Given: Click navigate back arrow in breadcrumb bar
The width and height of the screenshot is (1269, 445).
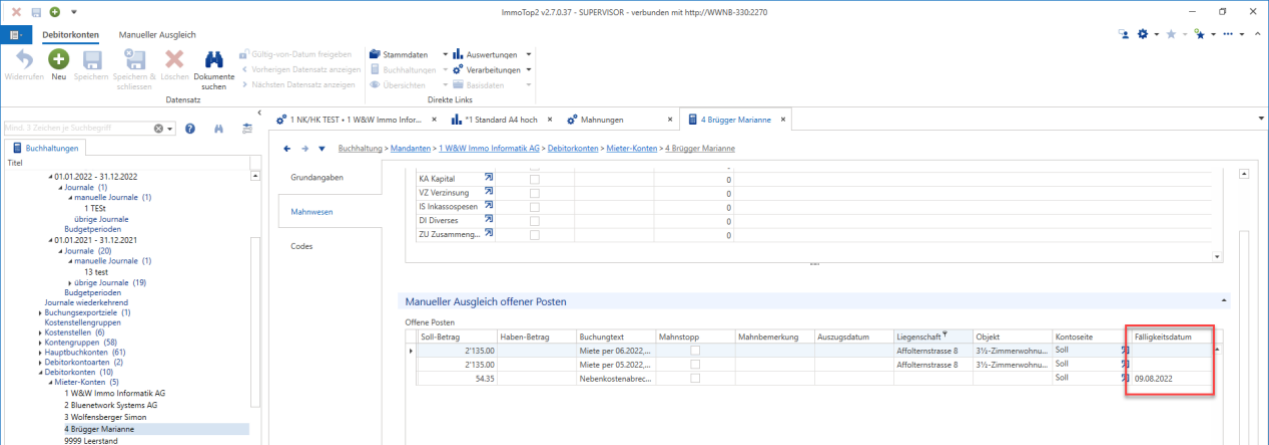Looking at the screenshot, I should click(x=288, y=148).
